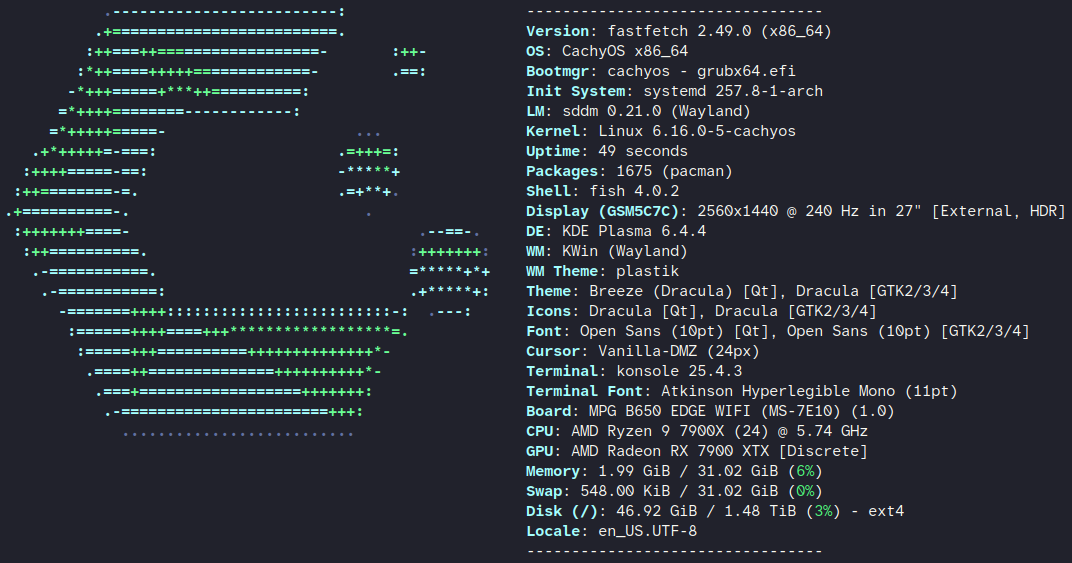Click the "Disk (/)" ext4 usage line

(x=715, y=511)
